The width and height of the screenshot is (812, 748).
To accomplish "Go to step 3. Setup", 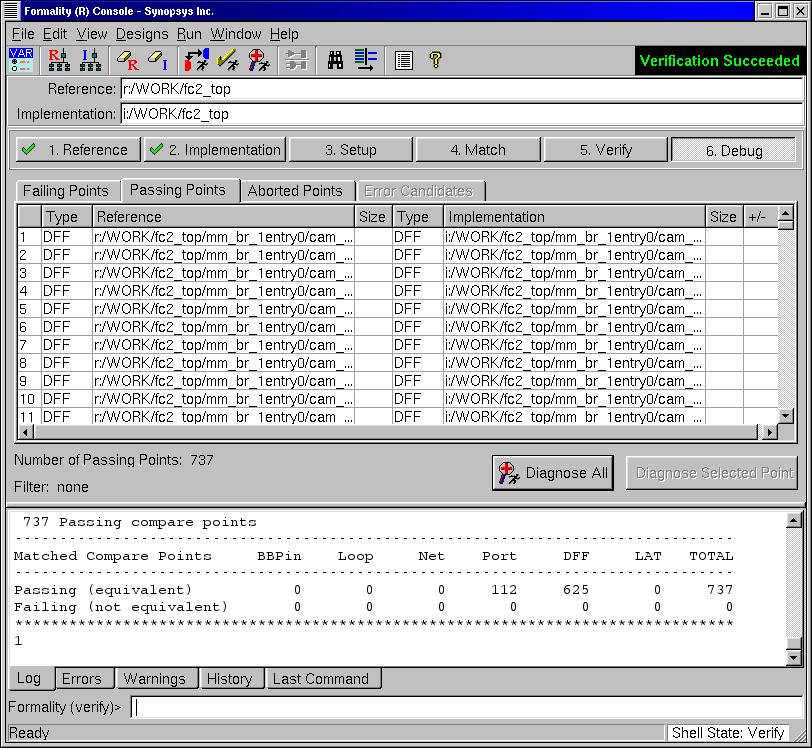I will 351,150.
